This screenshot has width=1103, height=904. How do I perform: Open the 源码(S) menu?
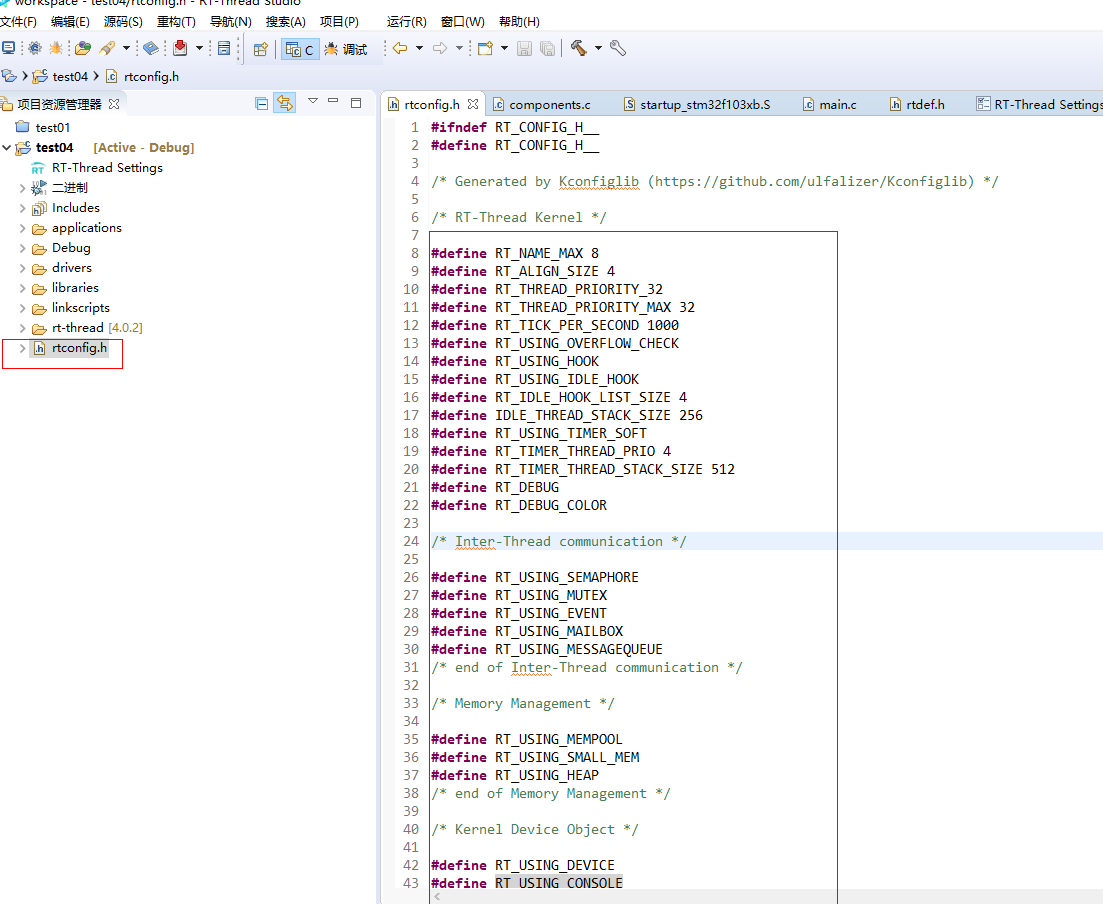(x=123, y=22)
